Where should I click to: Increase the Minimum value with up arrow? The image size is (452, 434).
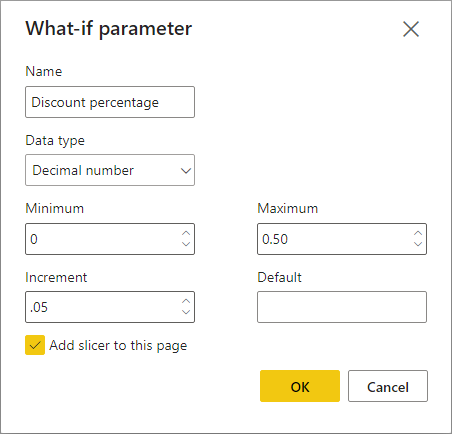[186, 233]
